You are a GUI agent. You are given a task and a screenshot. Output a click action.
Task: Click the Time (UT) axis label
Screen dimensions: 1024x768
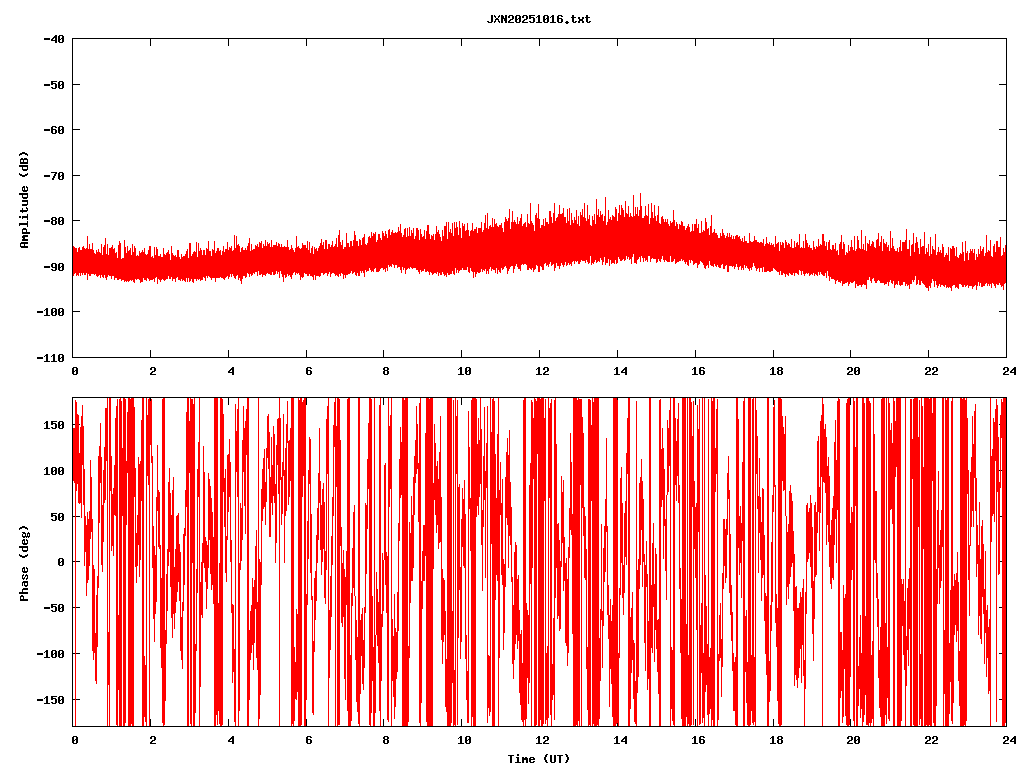538,759
